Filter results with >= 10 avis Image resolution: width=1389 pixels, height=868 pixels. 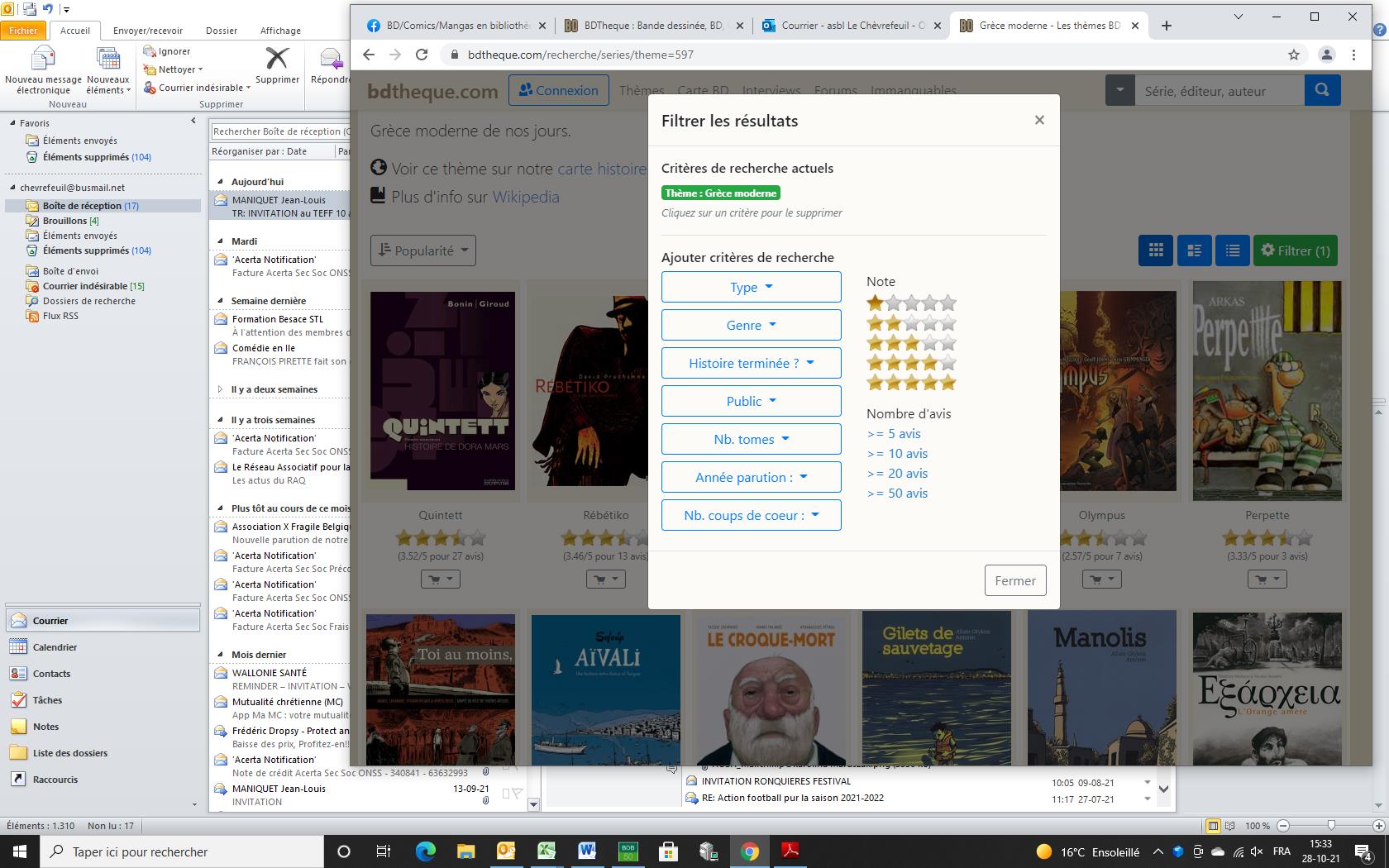pos(897,453)
